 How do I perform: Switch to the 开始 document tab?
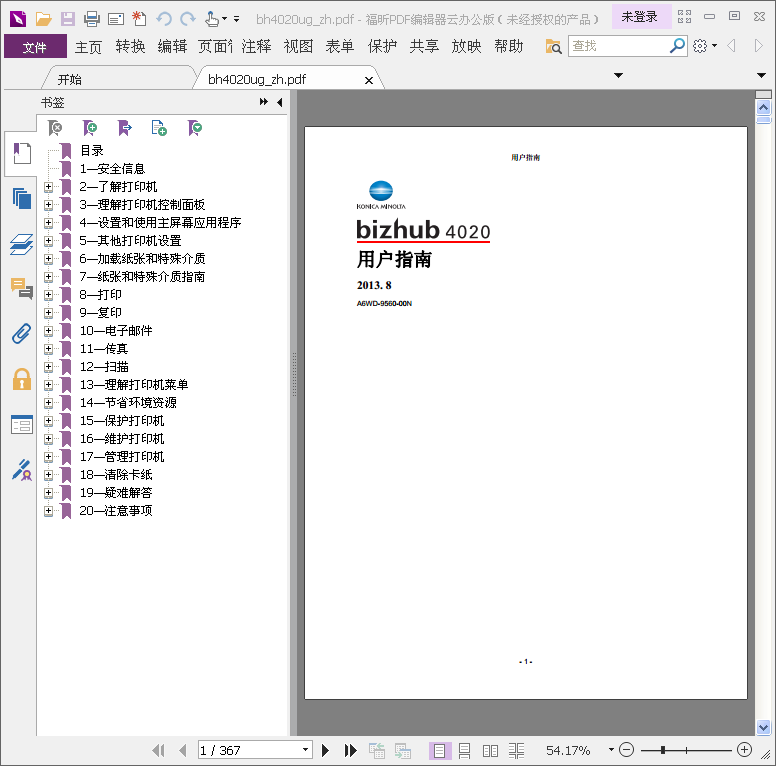[x=69, y=80]
